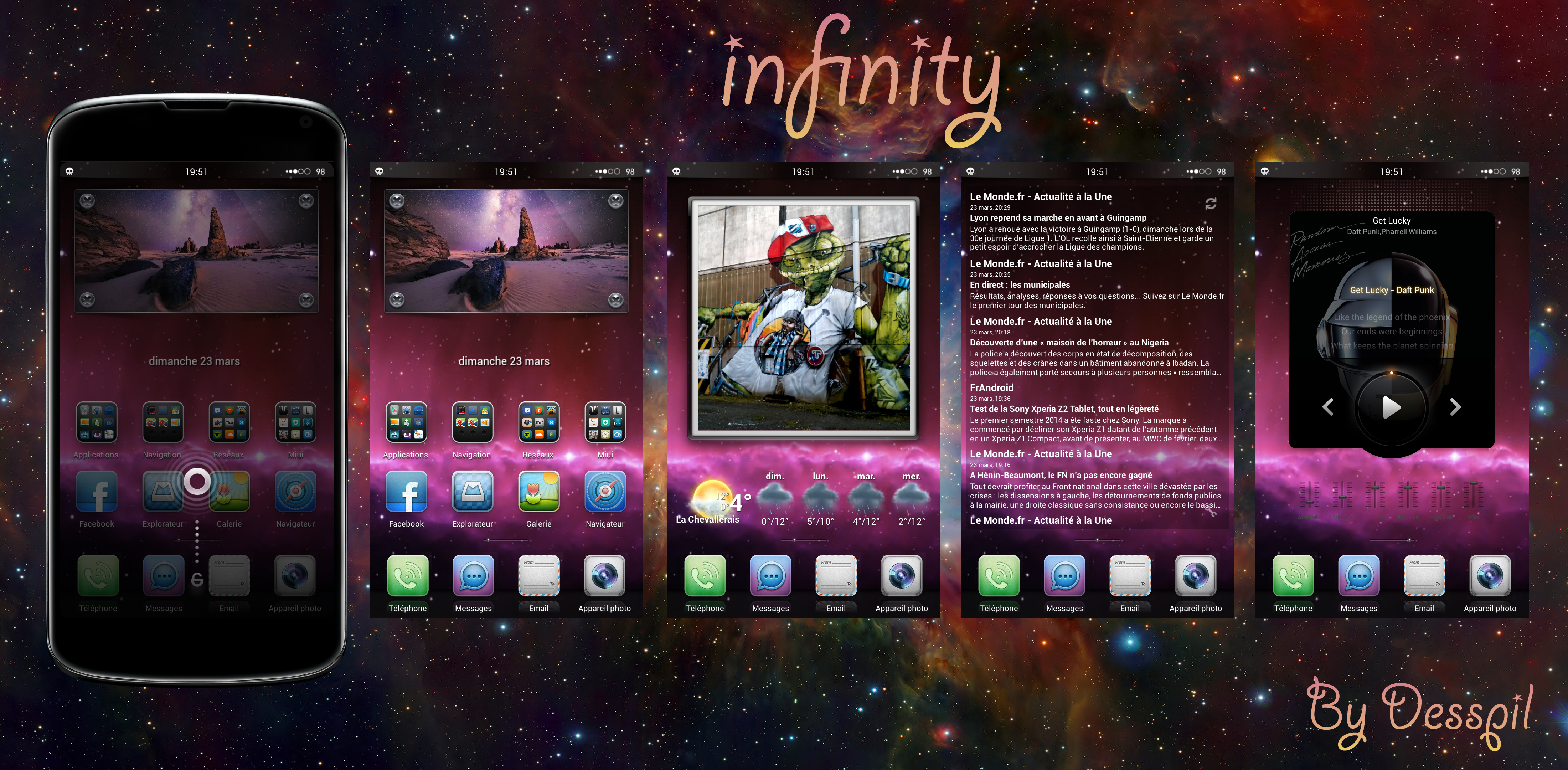Tap Messages icon on the news screen
The width and height of the screenshot is (1568, 770).
(x=1064, y=575)
